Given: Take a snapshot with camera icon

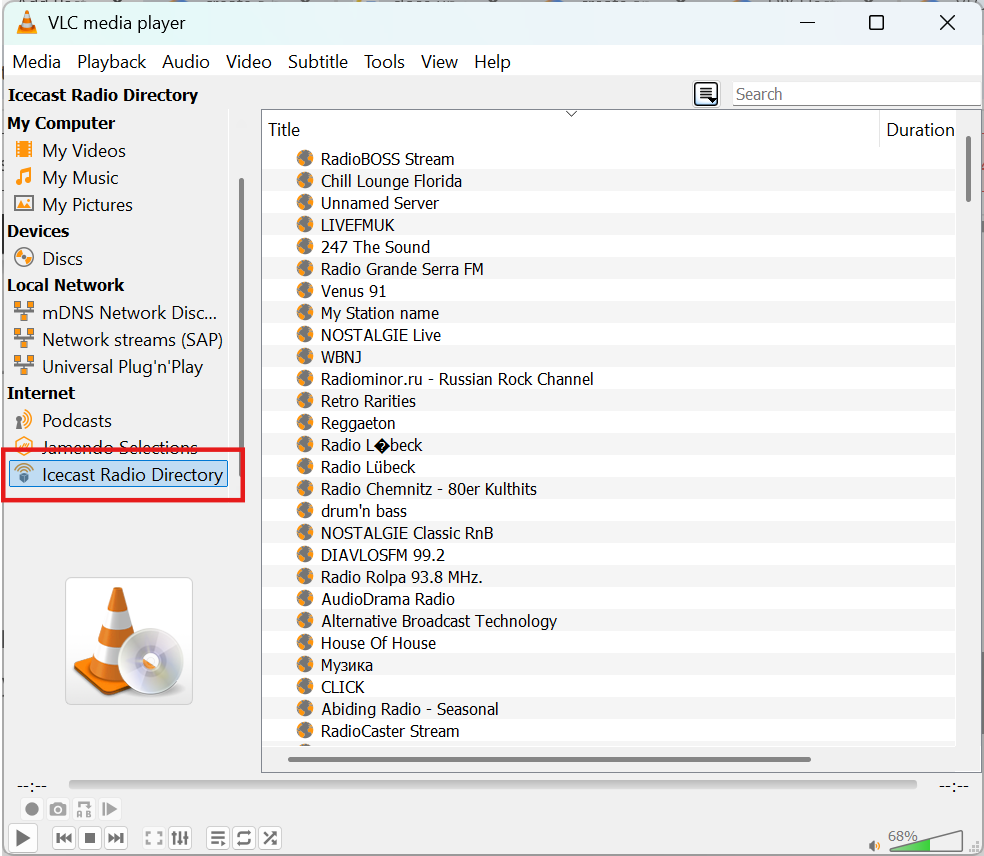Looking at the screenshot, I should (x=58, y=810).
